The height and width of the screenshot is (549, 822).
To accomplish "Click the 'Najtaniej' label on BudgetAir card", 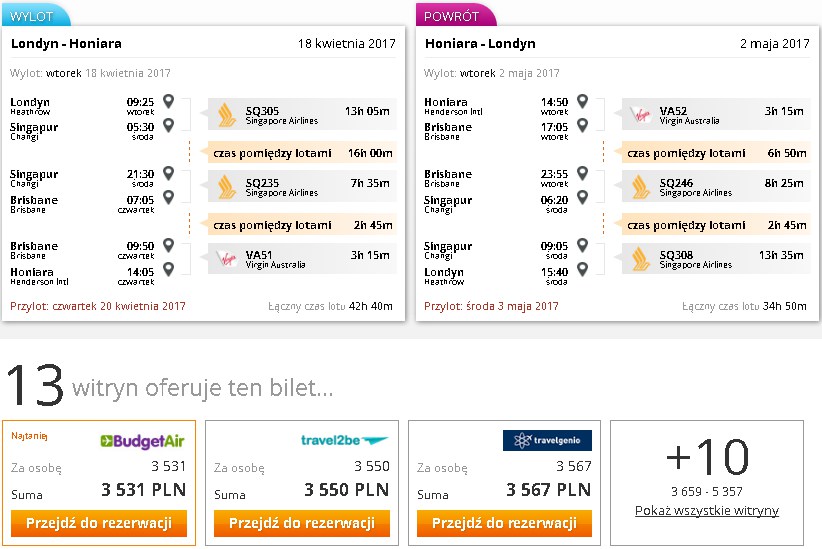I will click(29, 436).
